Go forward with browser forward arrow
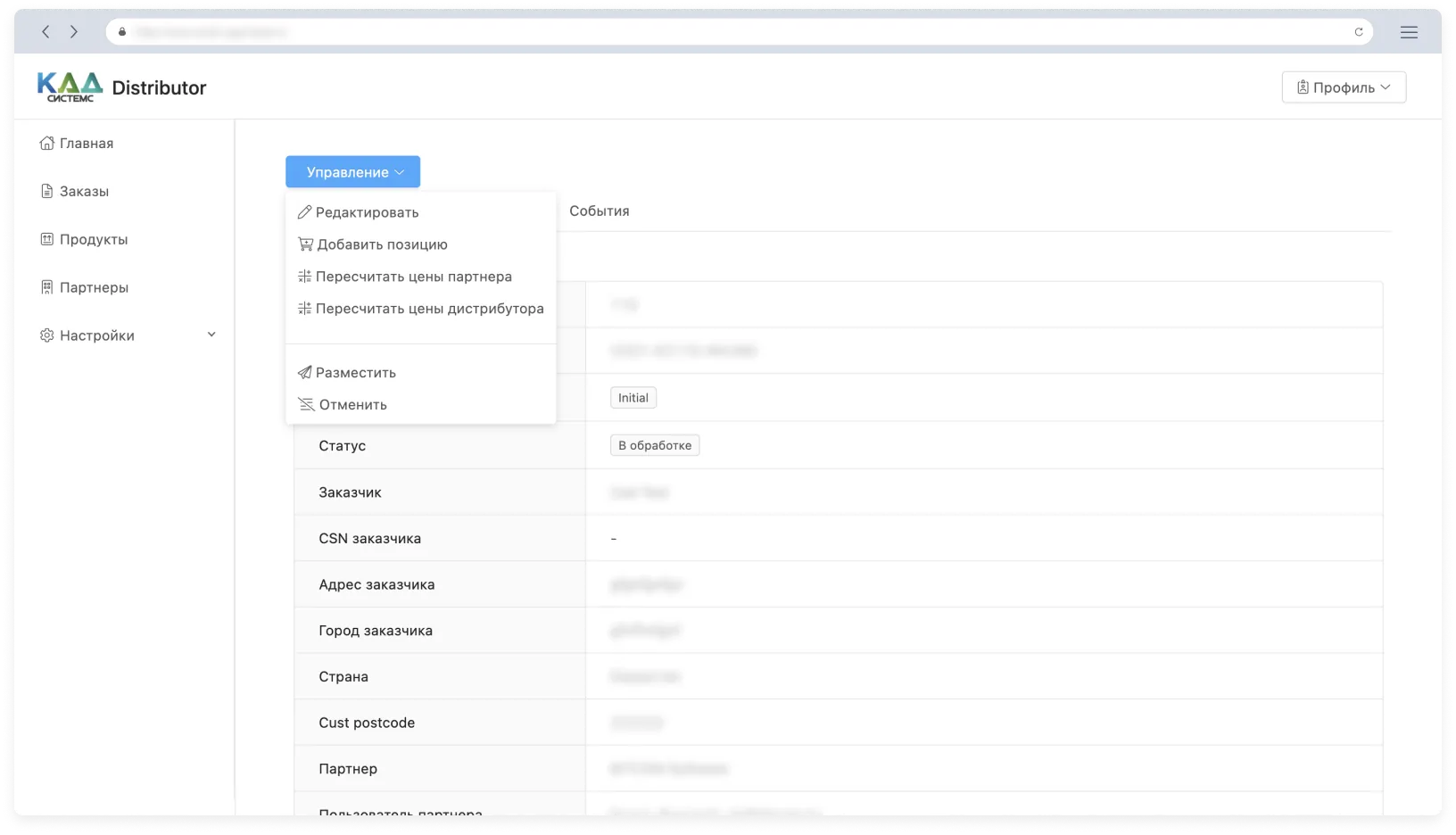The width and height of the screenshot is (1456, 835). pos(74,32)
